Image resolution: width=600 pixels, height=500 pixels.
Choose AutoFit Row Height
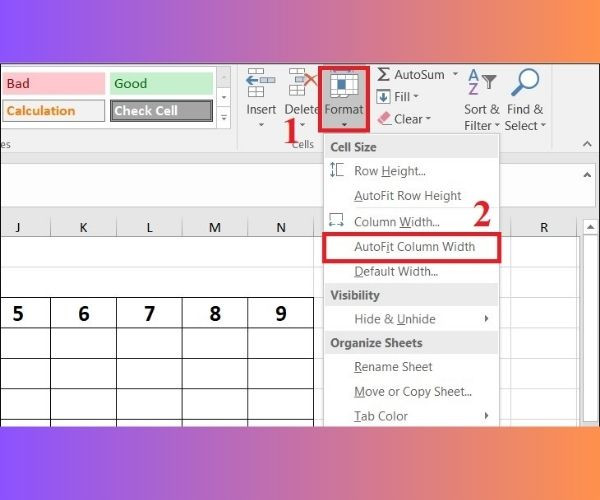411,195
